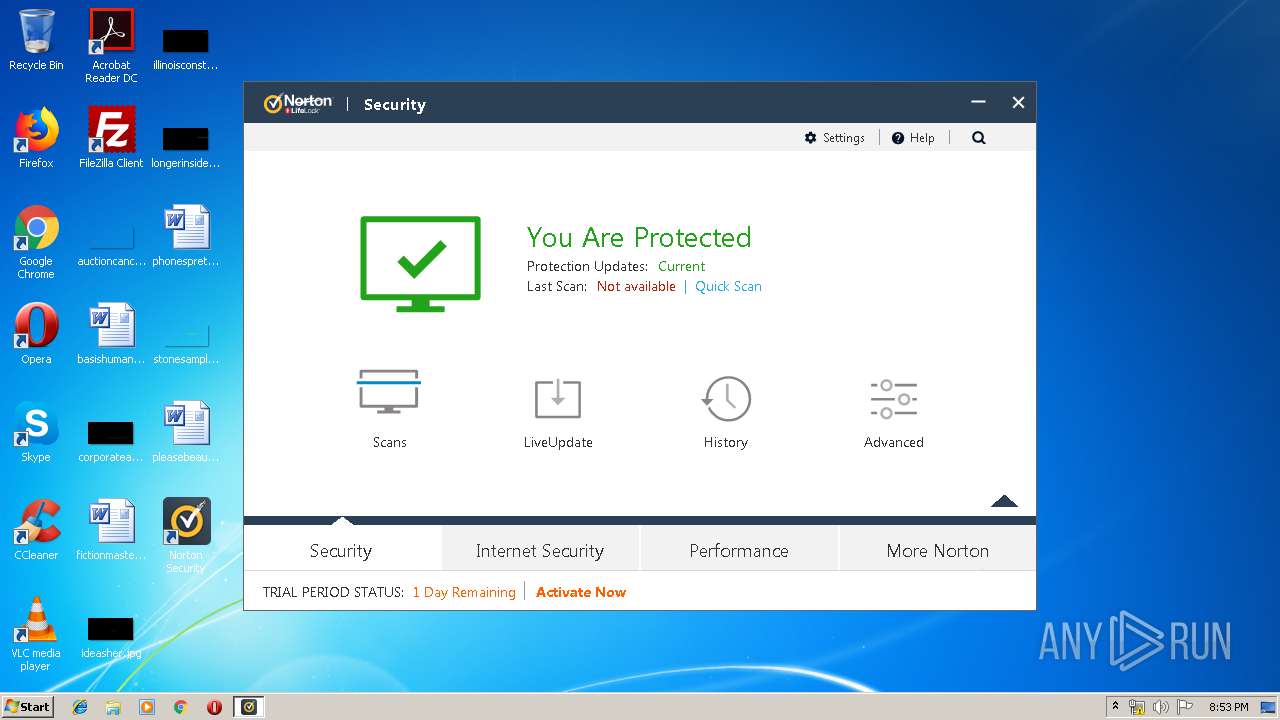Select the fictionmaste Word document on desktop

click(111, 530)
